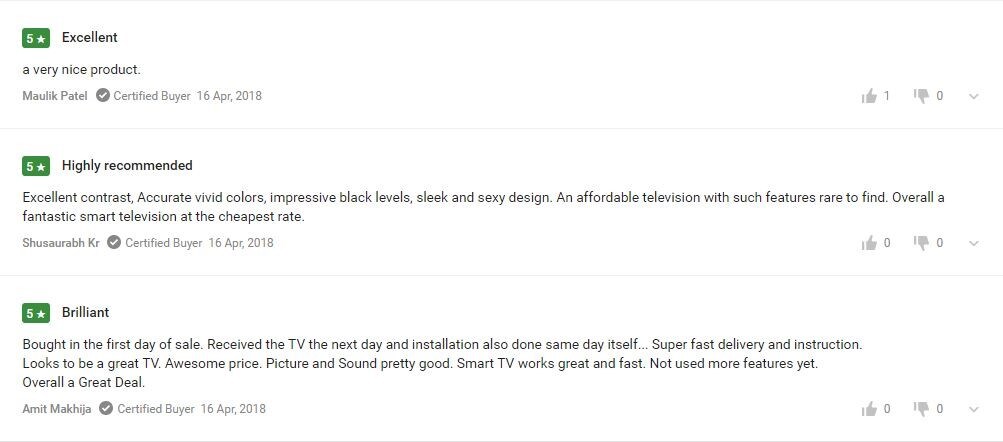1003x442 pixels.
Task: Expand chevron on Amit Makhija's review
Action: tap(974, 409)
